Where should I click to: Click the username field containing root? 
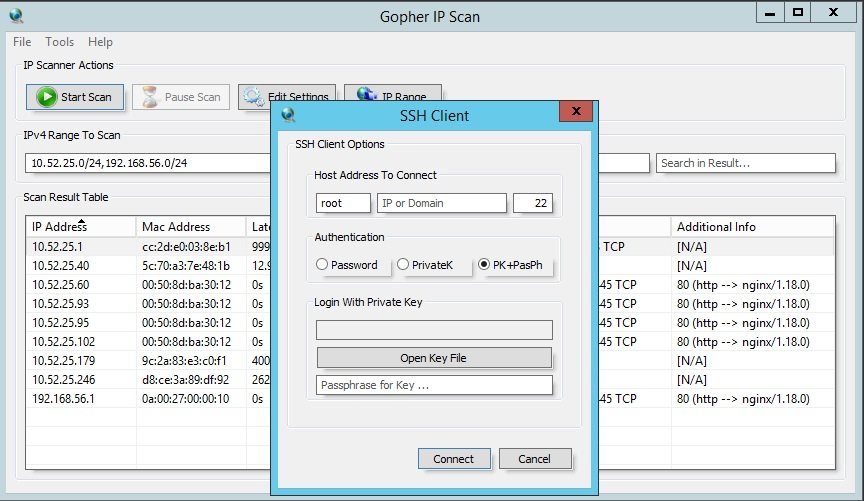[x=343, y=203]
